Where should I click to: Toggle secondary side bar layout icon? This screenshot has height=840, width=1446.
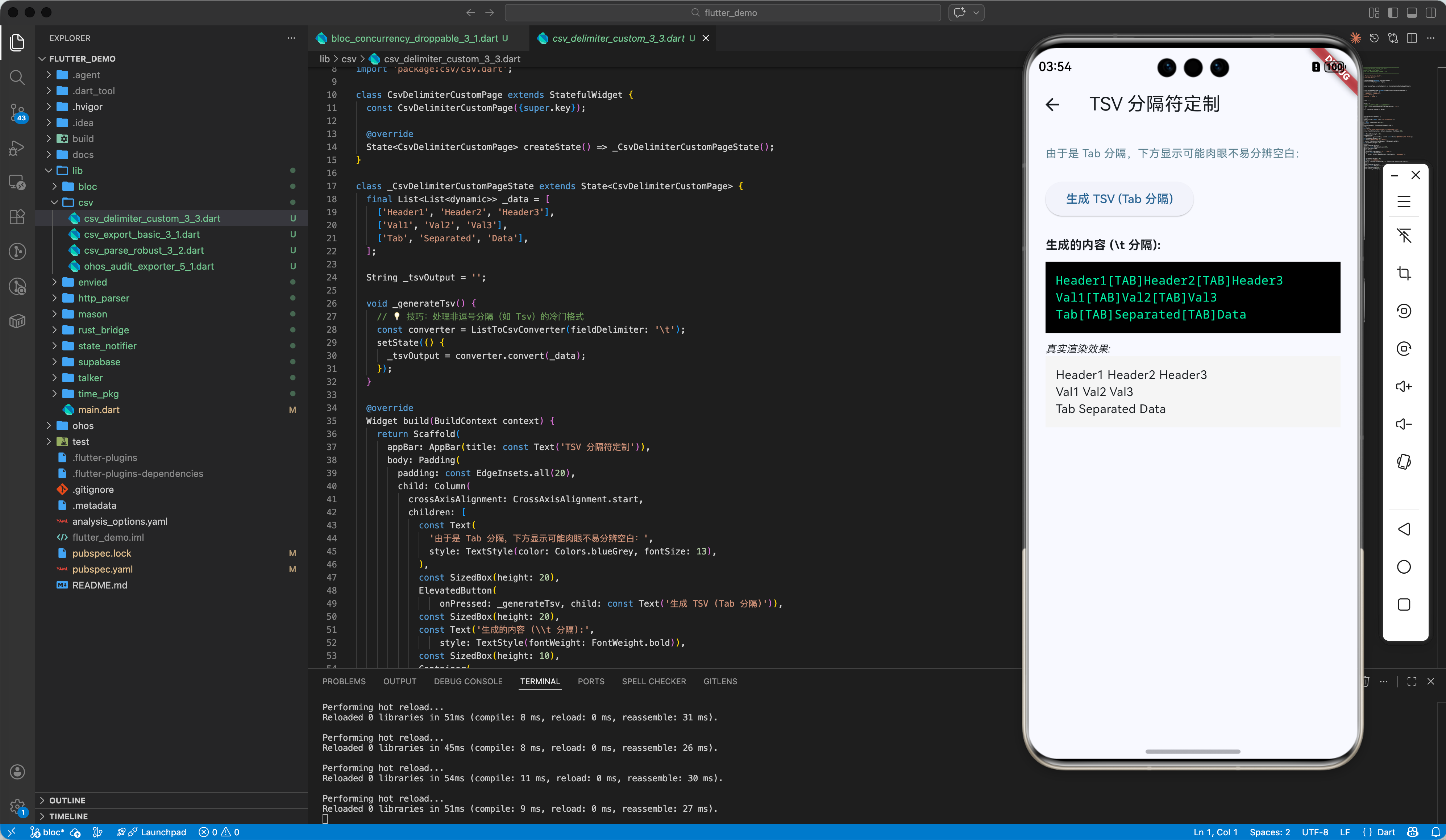(x=1430, y=13)
